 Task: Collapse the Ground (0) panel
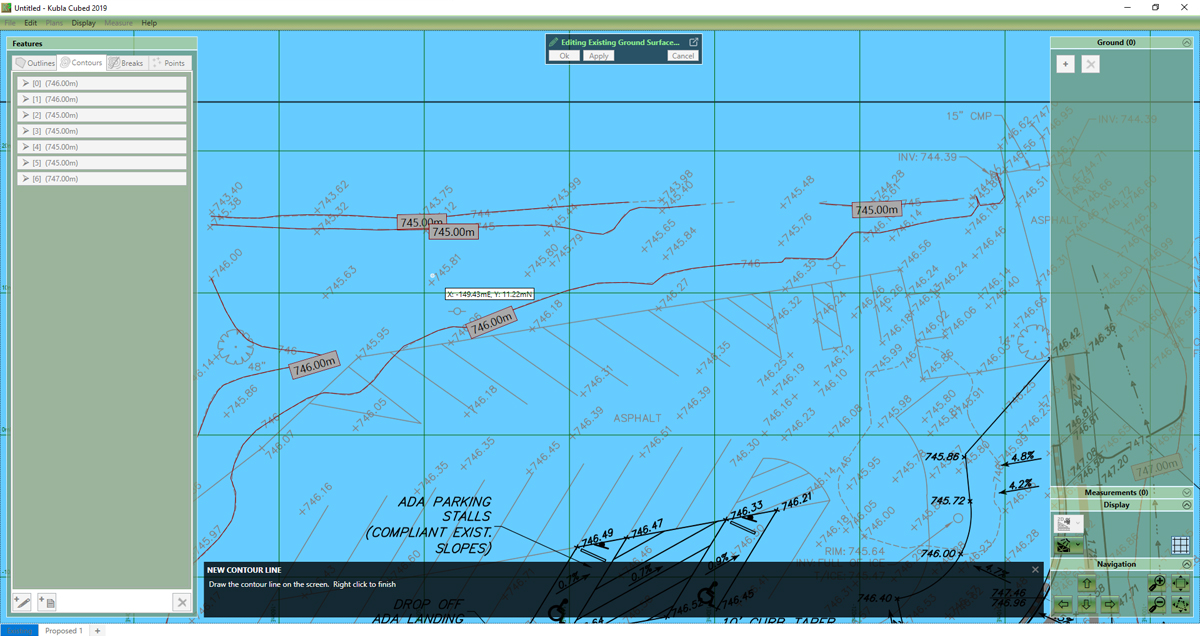coord(1187,43)
